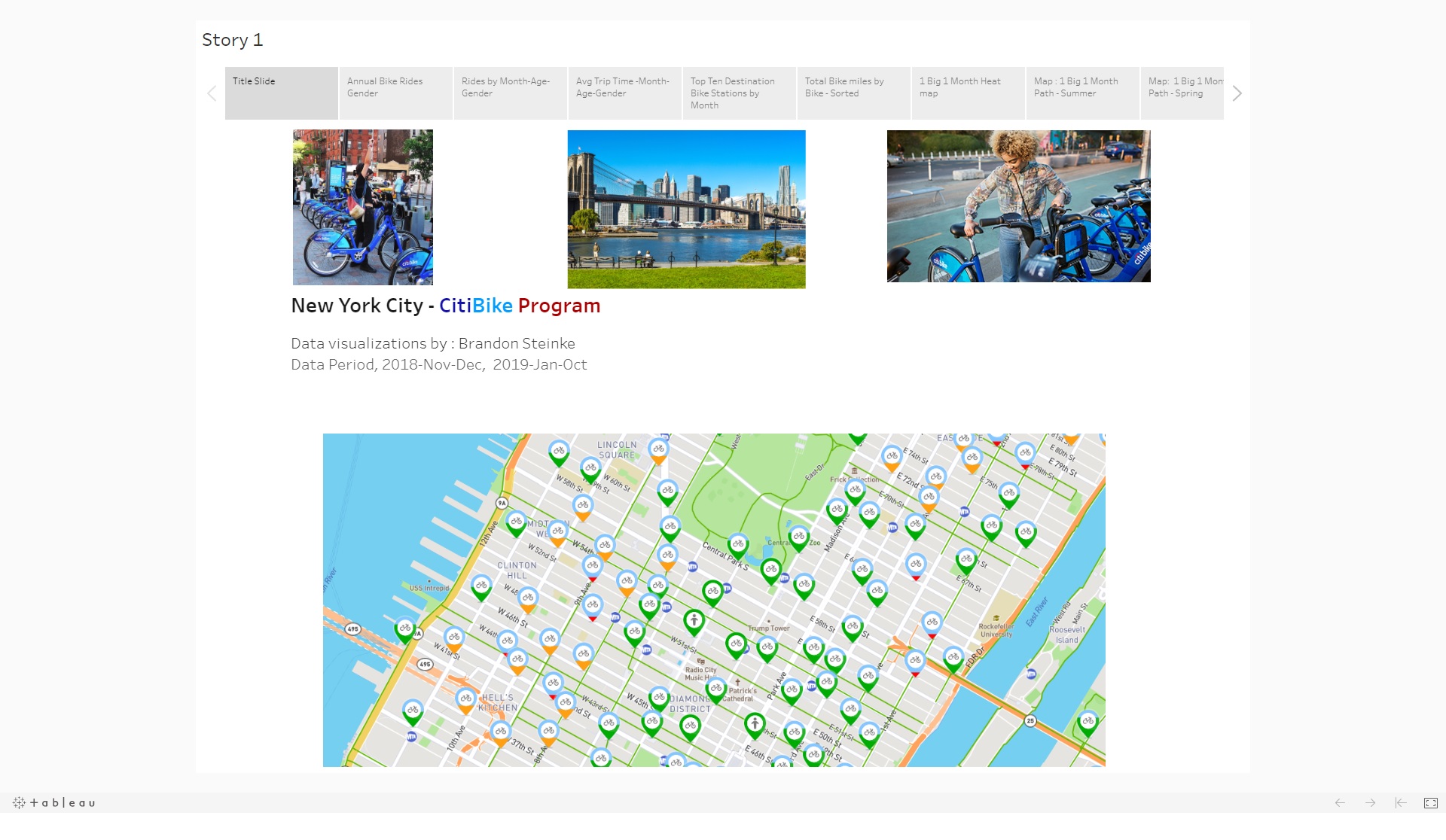Click the Rockefeller University label on map
The height and width of the screenshot is (840, 1446).
(996, 631)
